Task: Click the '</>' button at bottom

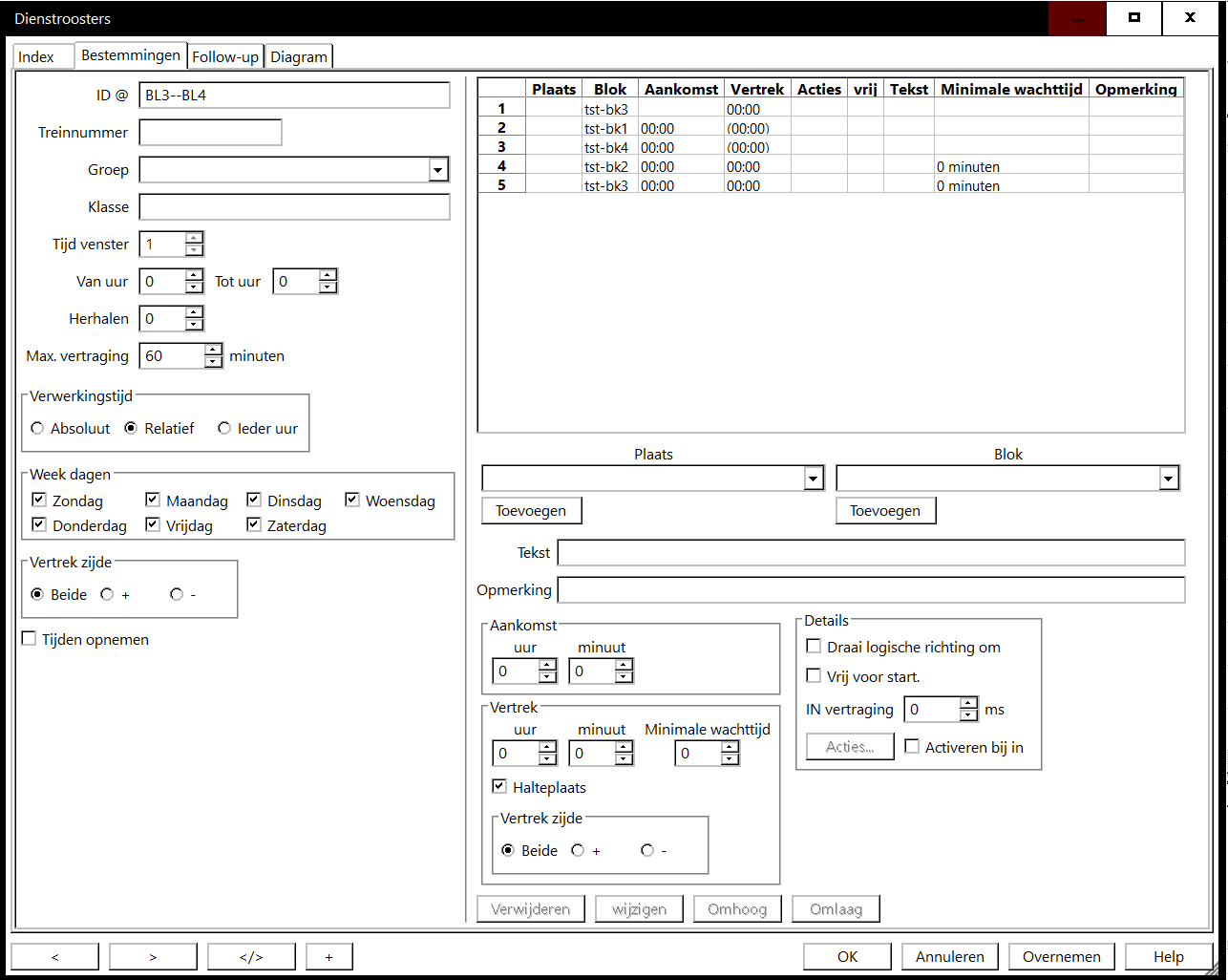Action: (251, 956)
